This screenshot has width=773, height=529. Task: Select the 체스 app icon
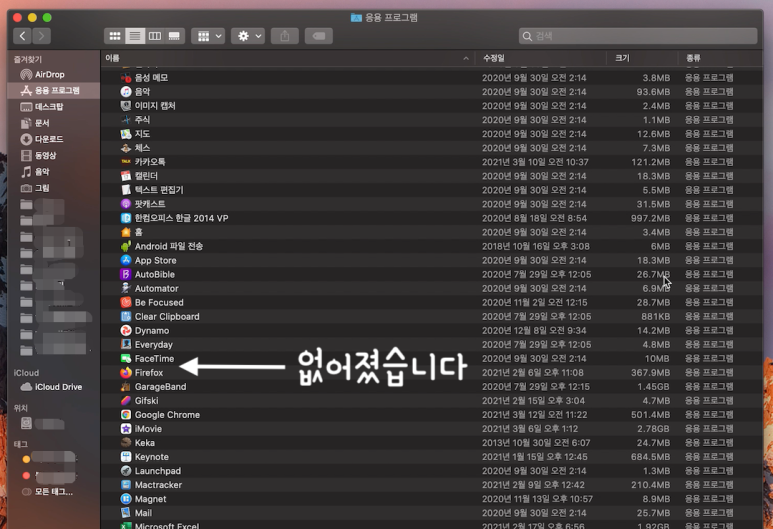126,148
